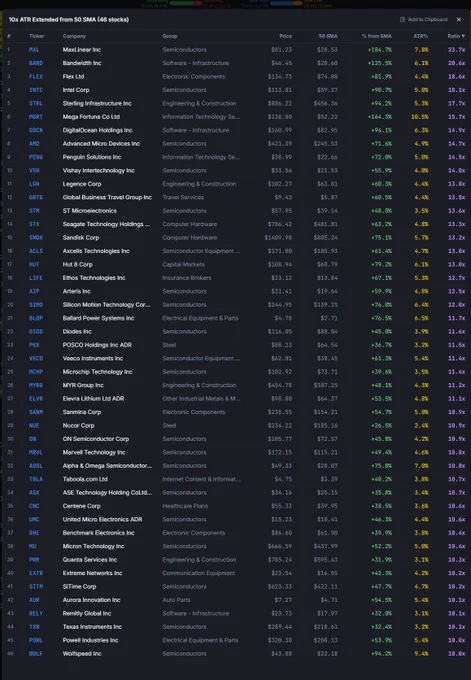Open the PENG ticker link
The width and height of the screenshot is (471, 680).
click(36, 157)
